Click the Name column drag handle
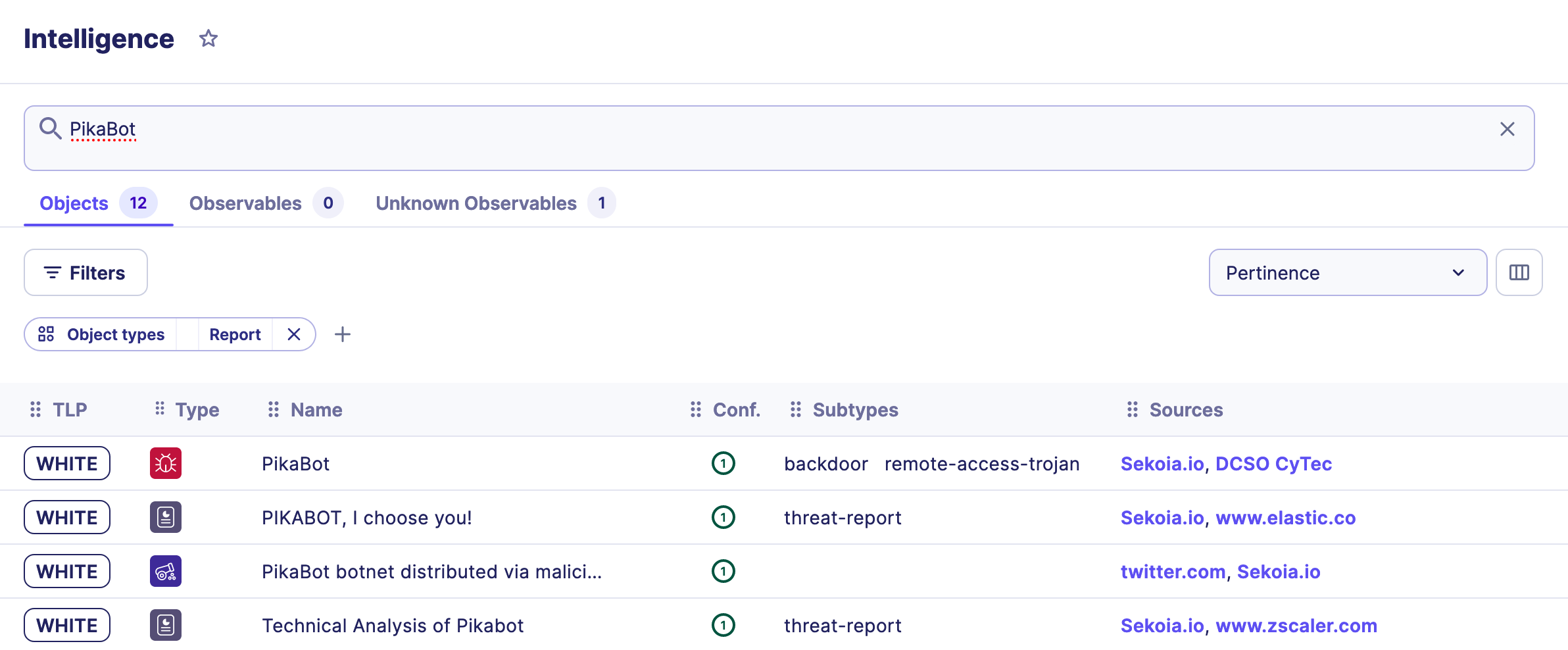 274,410
